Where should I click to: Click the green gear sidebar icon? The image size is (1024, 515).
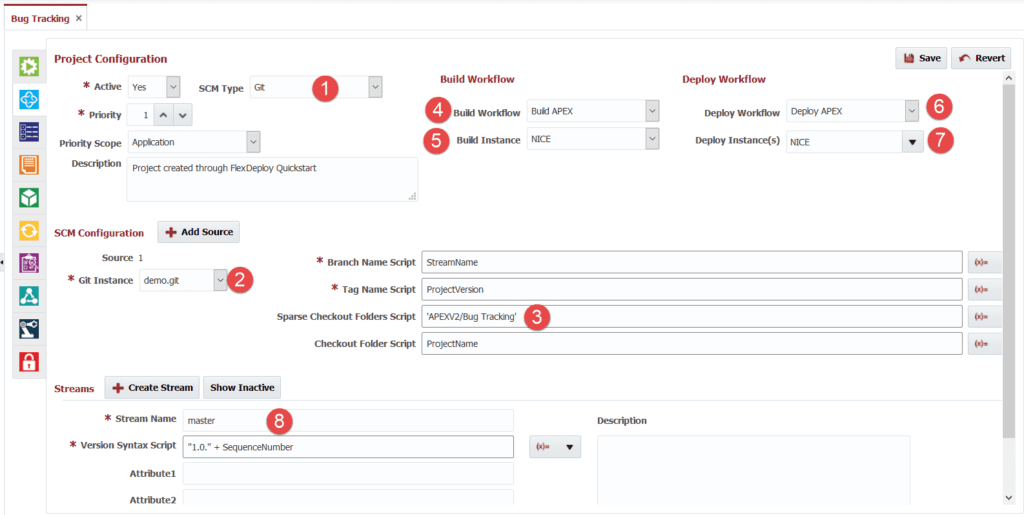tap(29, 67)
